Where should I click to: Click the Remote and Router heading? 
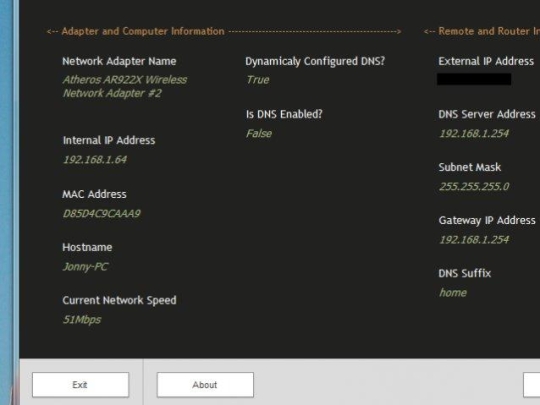coord(489,31)
